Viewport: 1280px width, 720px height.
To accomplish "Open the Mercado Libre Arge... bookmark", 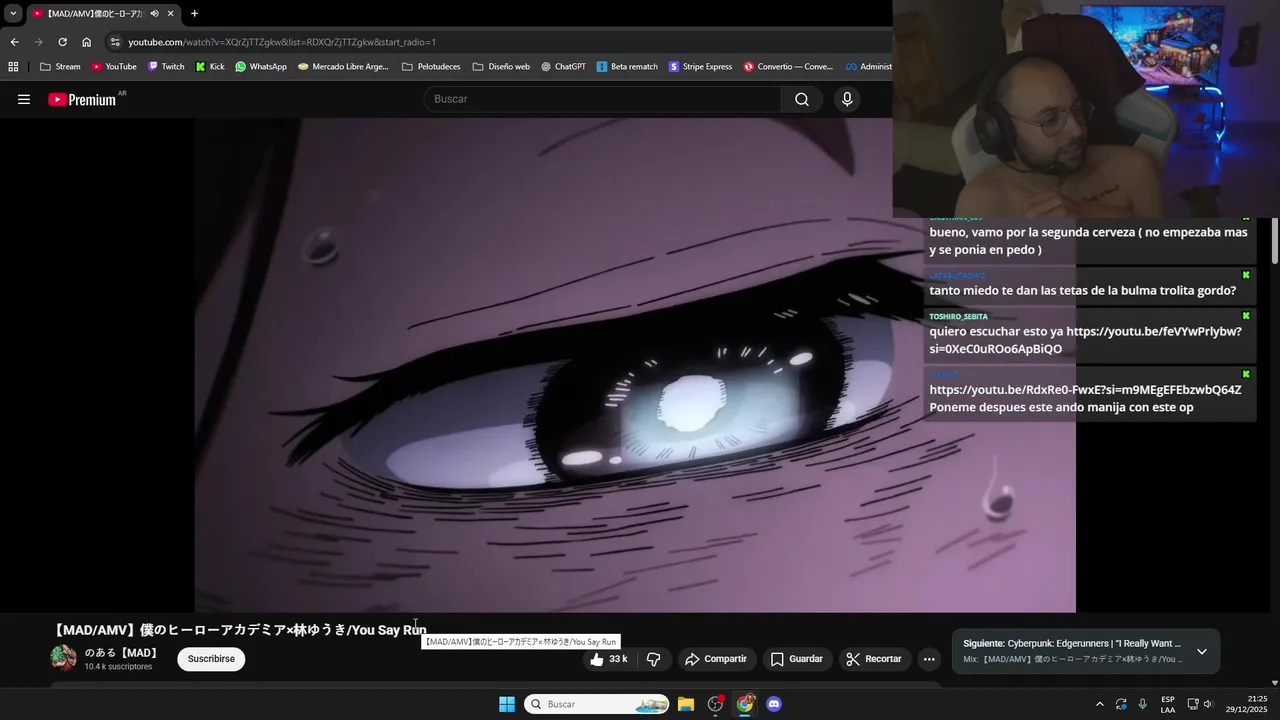I will [x=343, y=67].
